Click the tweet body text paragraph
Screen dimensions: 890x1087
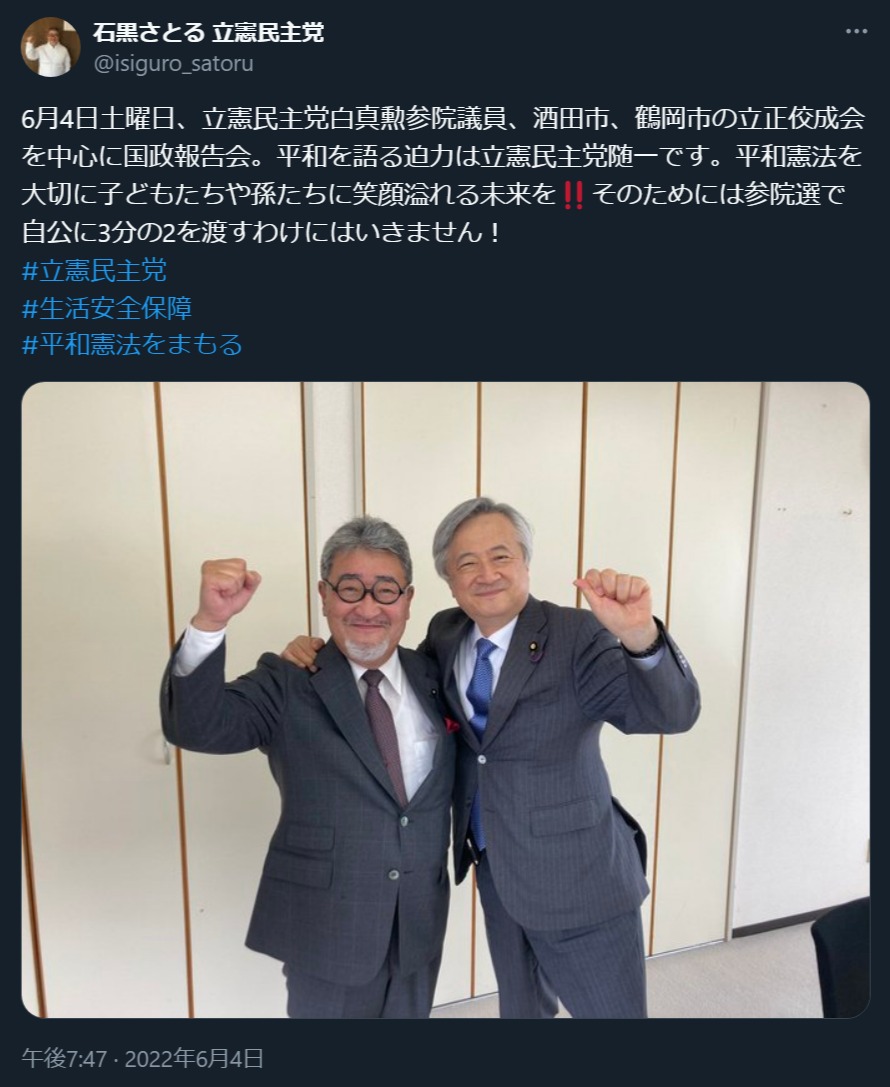(444, 175)
